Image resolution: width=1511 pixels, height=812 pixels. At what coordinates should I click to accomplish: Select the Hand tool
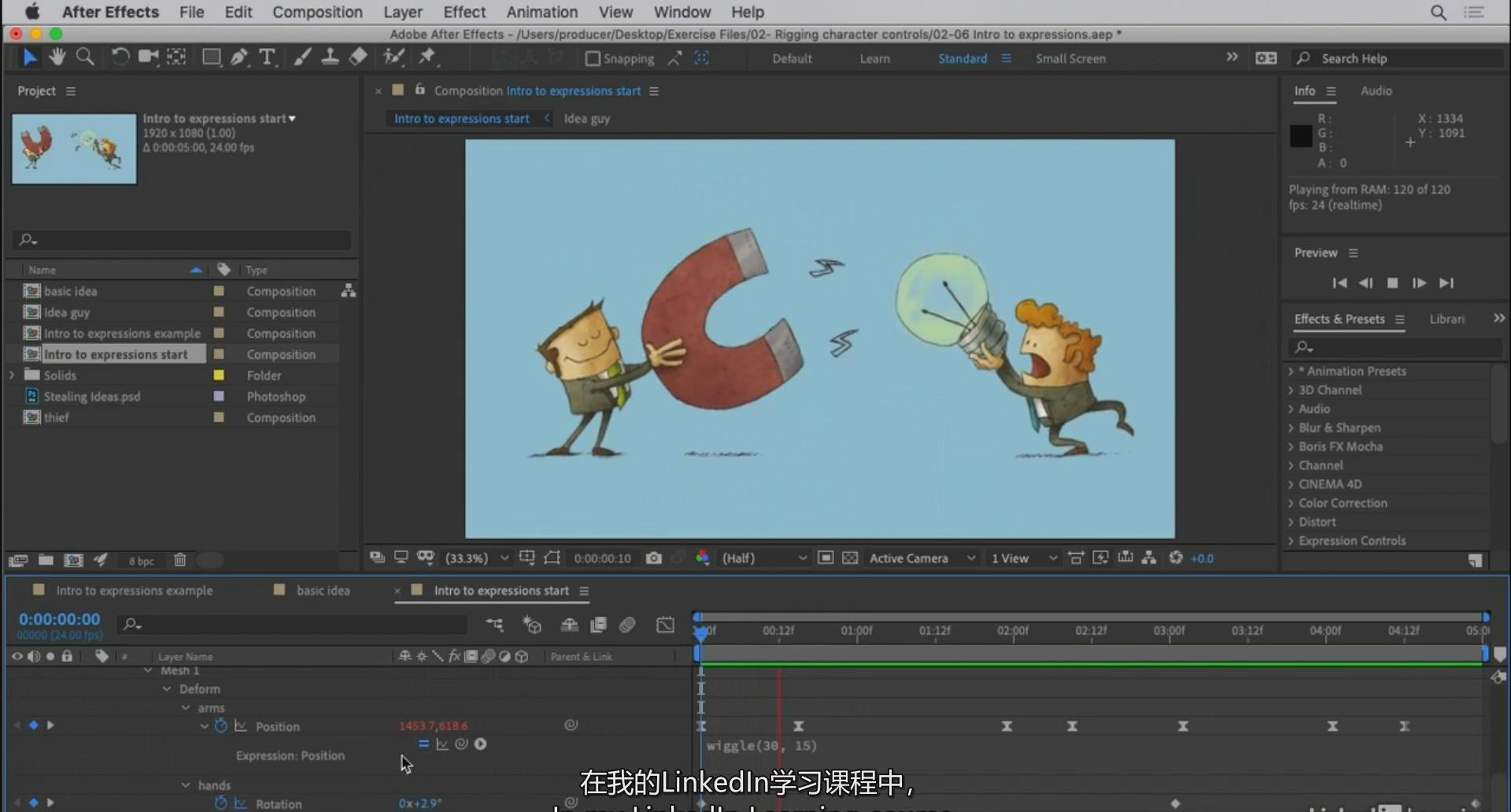57,57
